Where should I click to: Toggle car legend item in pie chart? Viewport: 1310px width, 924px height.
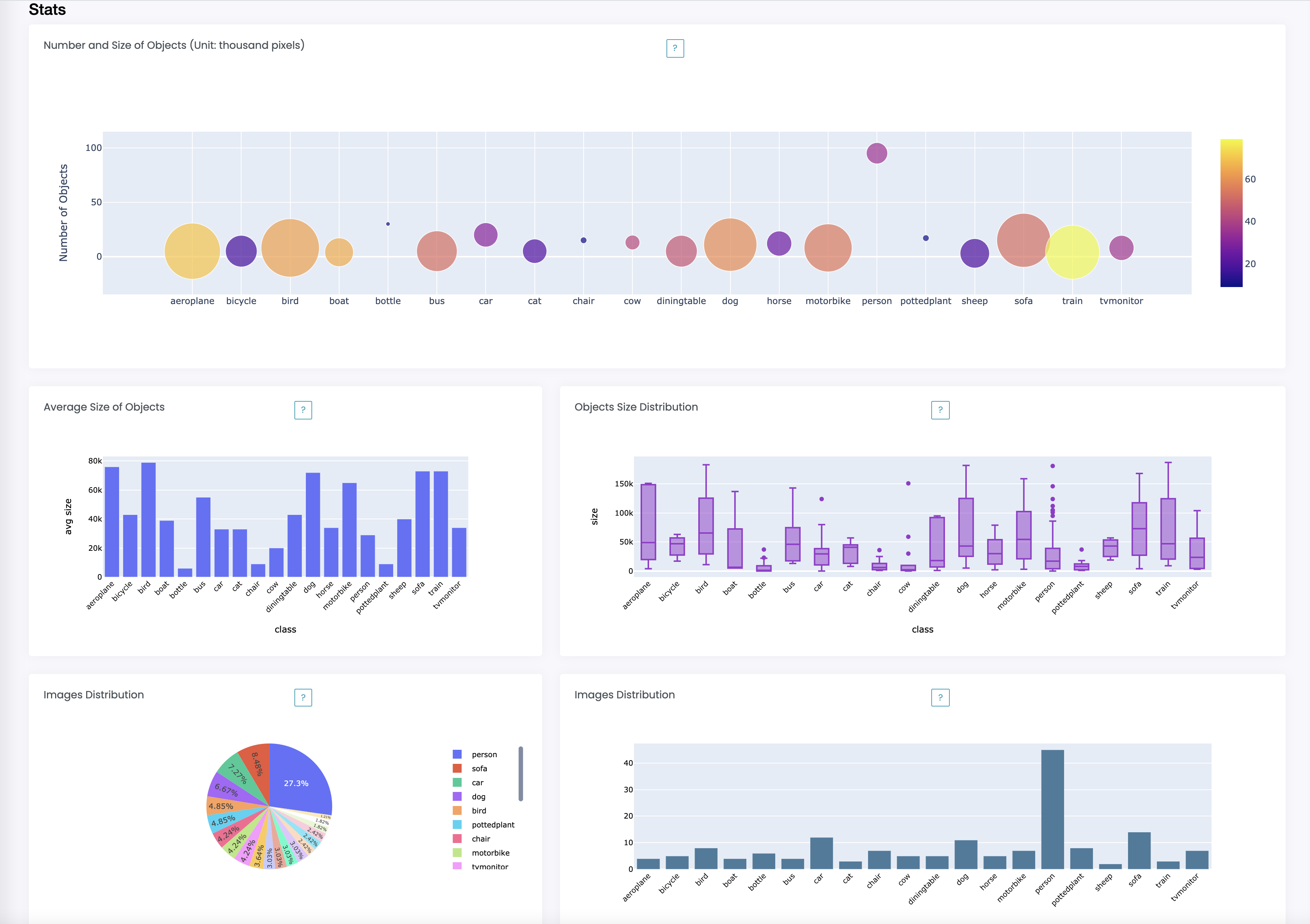coord(477,783)
